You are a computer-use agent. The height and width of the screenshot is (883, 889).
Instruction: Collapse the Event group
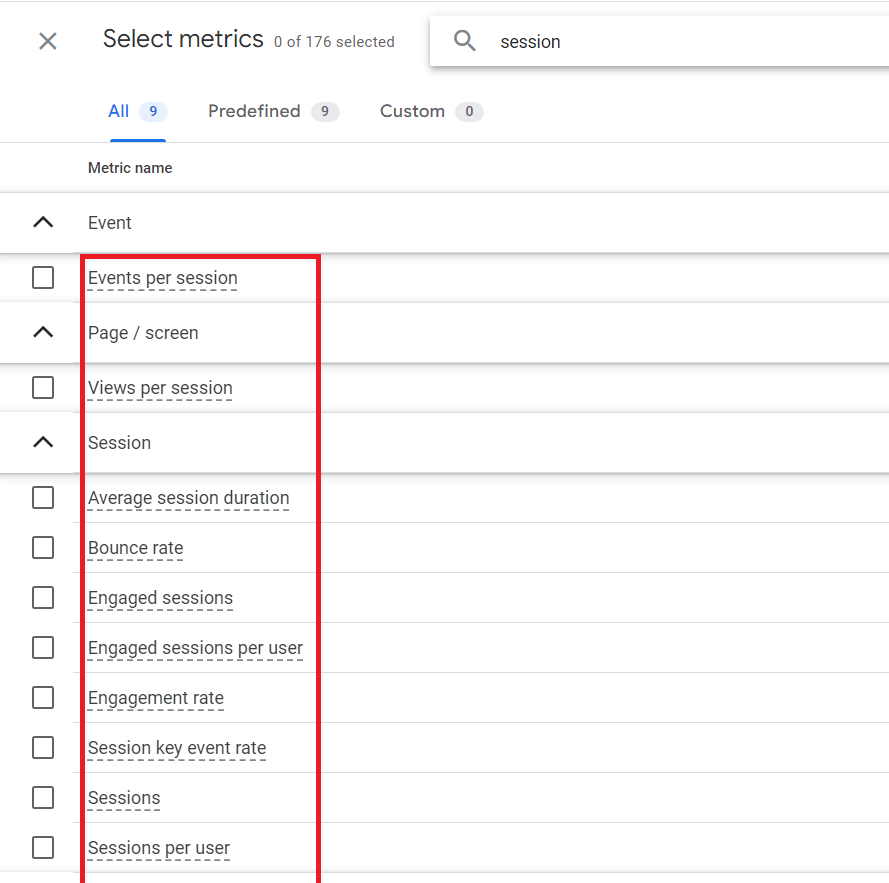(43, 222)
